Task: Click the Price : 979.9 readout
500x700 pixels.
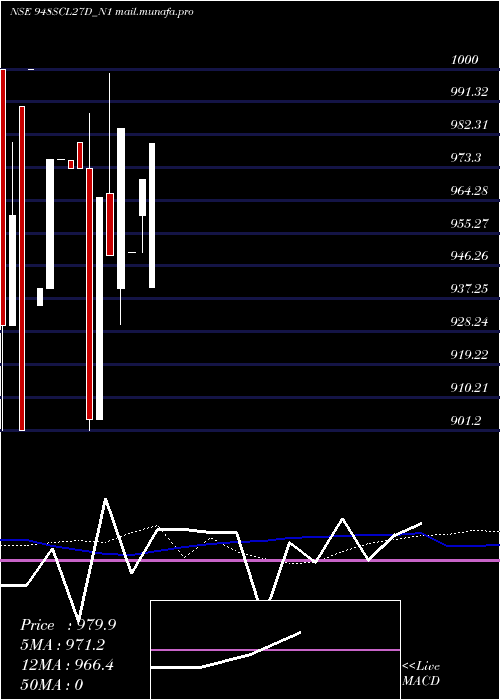Action: [x=68, y=625]
